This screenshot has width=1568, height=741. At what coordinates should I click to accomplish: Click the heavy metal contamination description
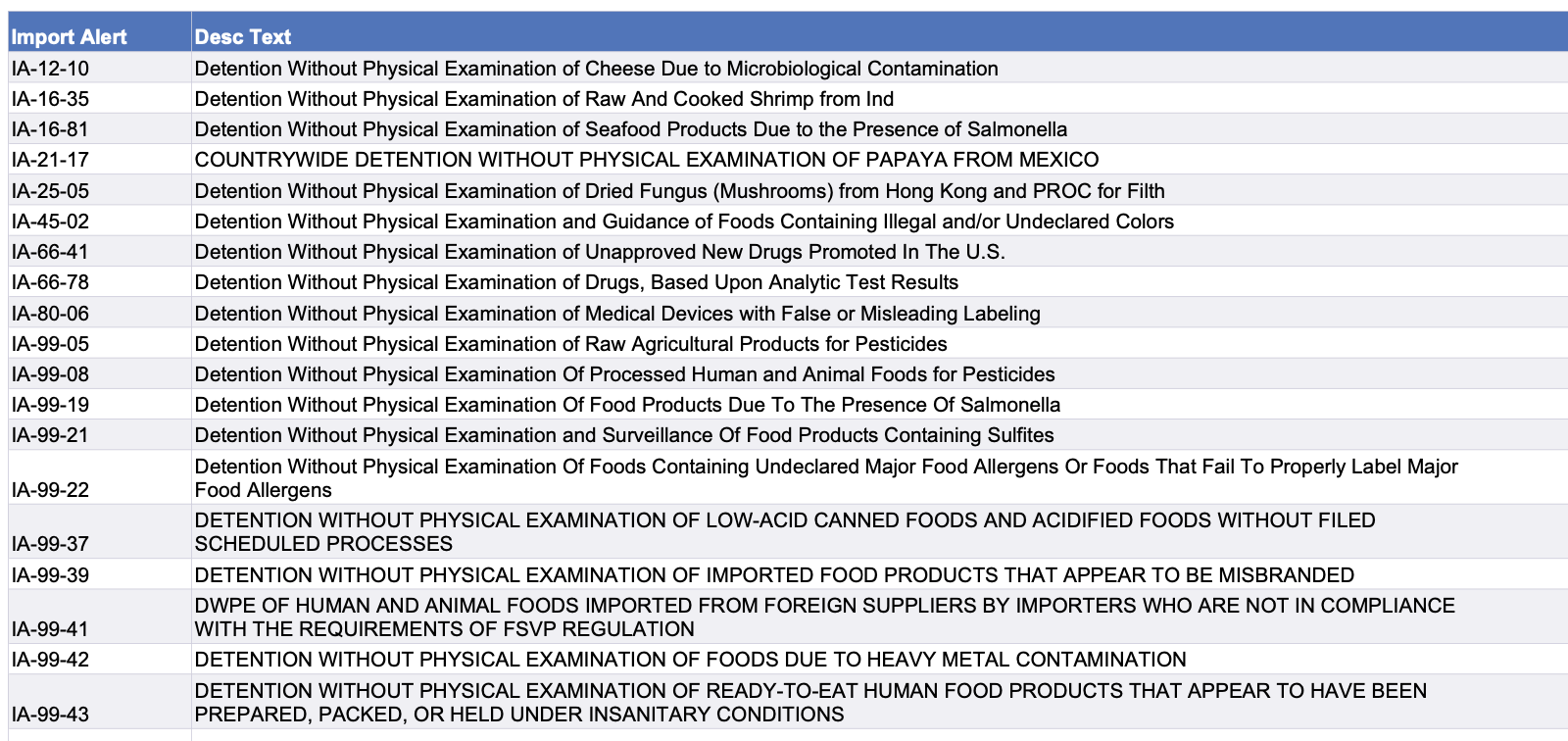coord(690,660)
